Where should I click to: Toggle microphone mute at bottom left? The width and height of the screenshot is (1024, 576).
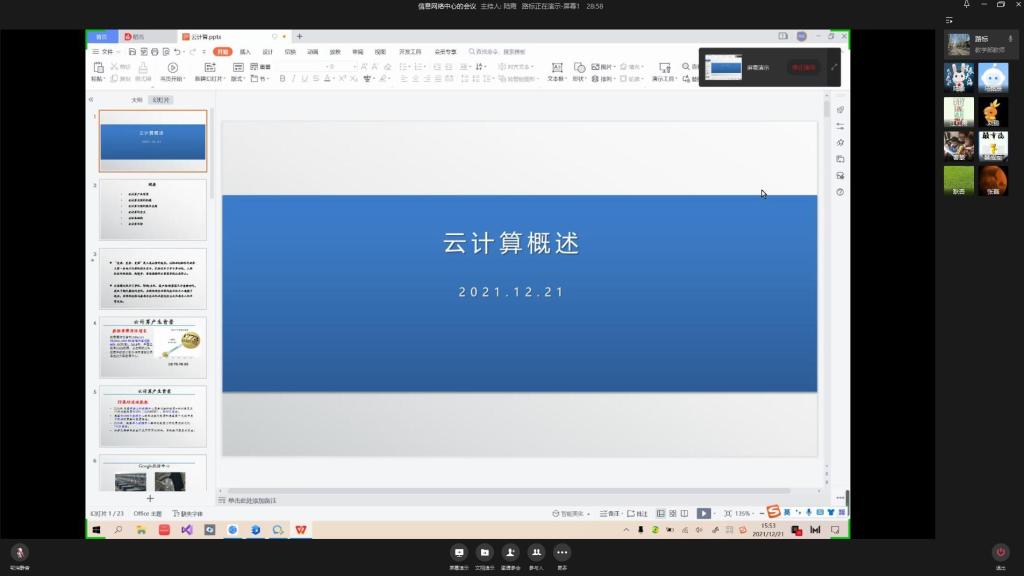[x=19, y=552]
